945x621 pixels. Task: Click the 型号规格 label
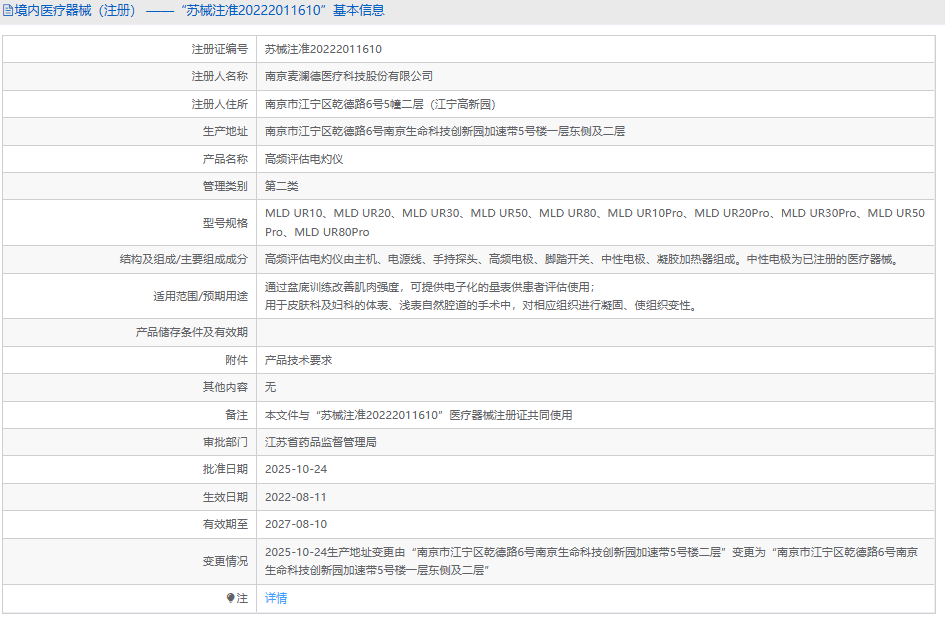225,223
